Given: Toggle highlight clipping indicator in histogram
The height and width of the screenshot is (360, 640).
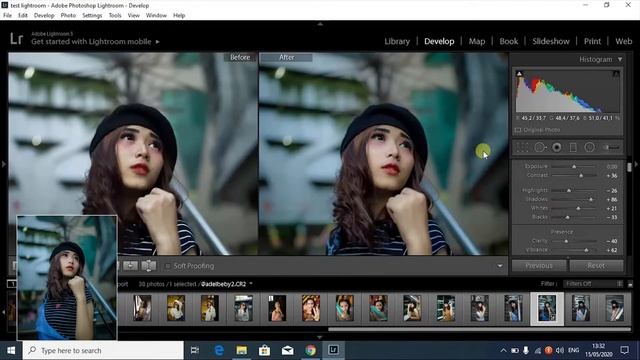Looking at the screenshot, I should [x=616, y=74].
